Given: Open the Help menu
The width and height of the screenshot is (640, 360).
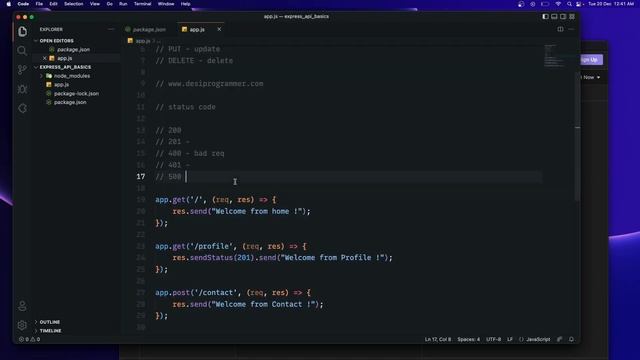Looking at the screenshot, I should click(x=185, y=4).
